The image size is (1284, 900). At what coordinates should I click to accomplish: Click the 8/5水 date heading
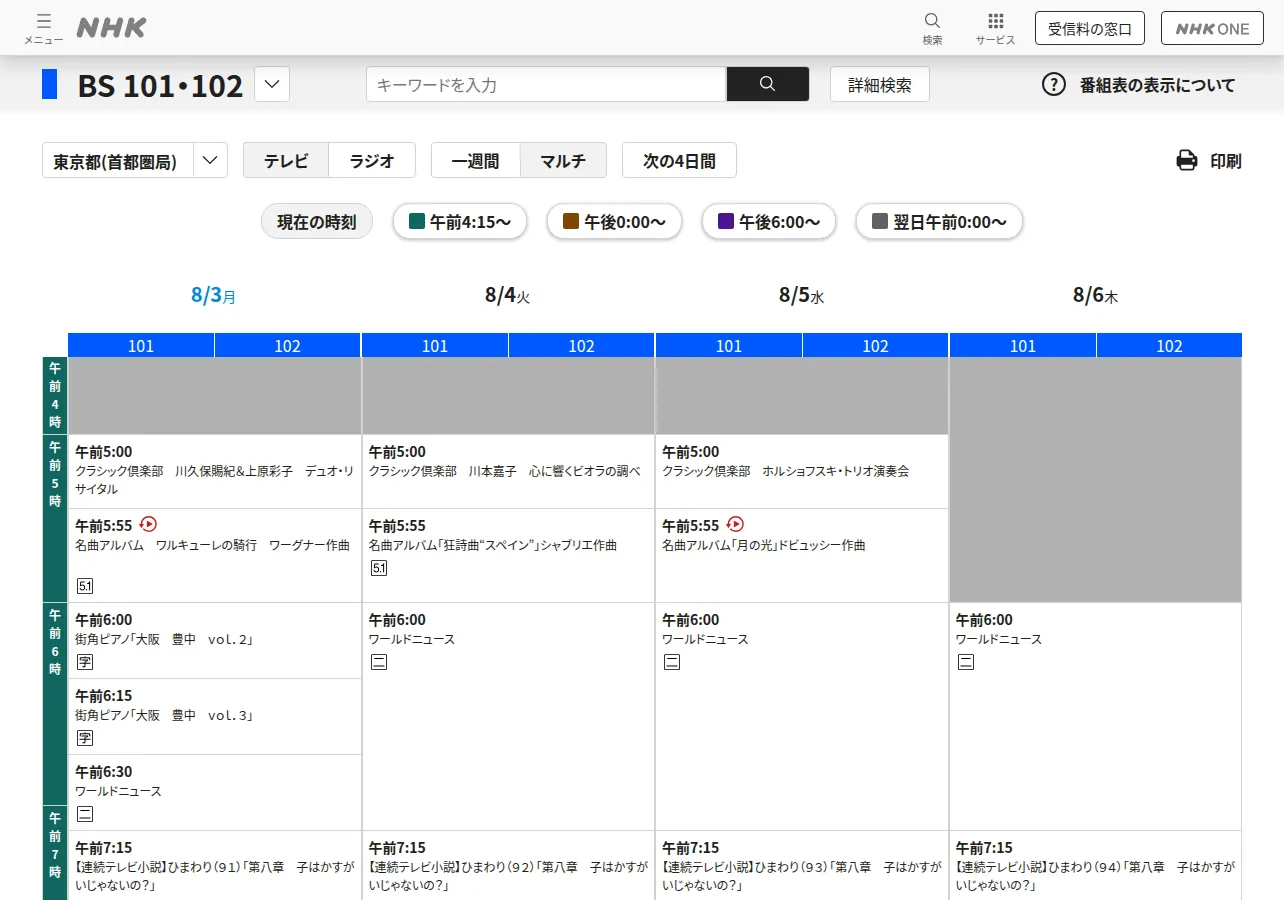point(802,295)
